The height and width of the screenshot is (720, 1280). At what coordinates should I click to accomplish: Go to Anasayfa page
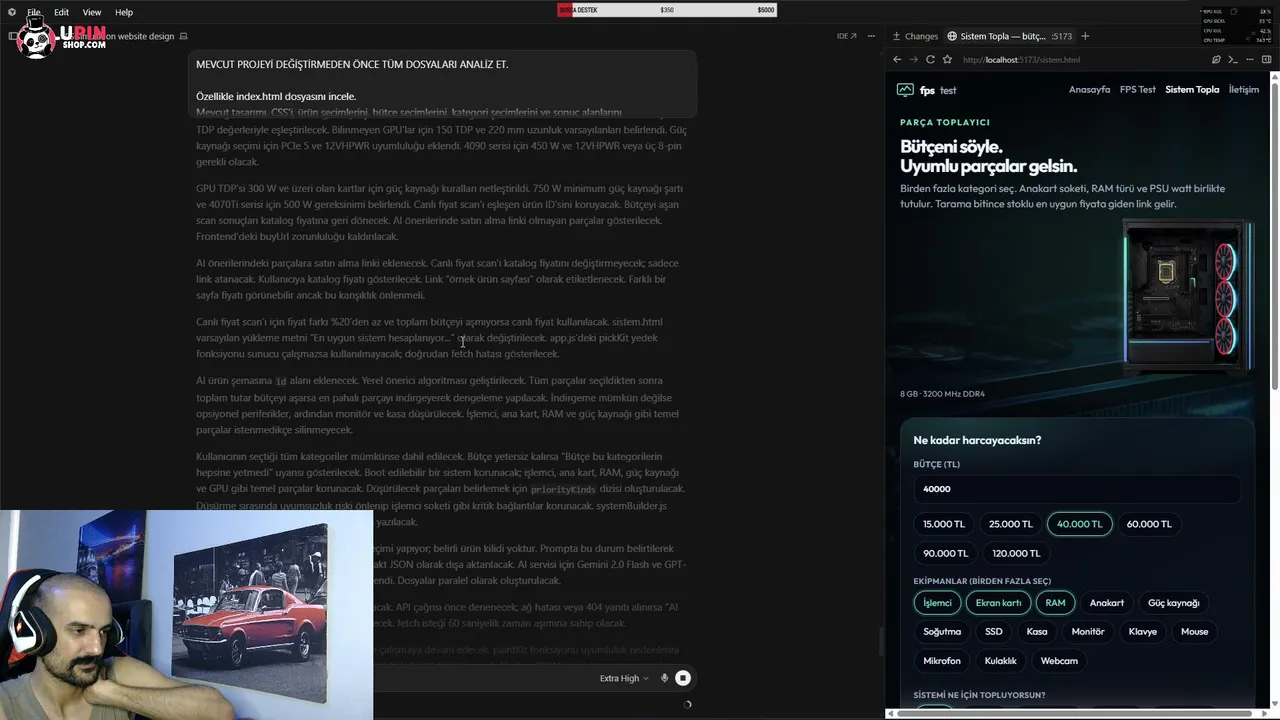coord(1089,90)
